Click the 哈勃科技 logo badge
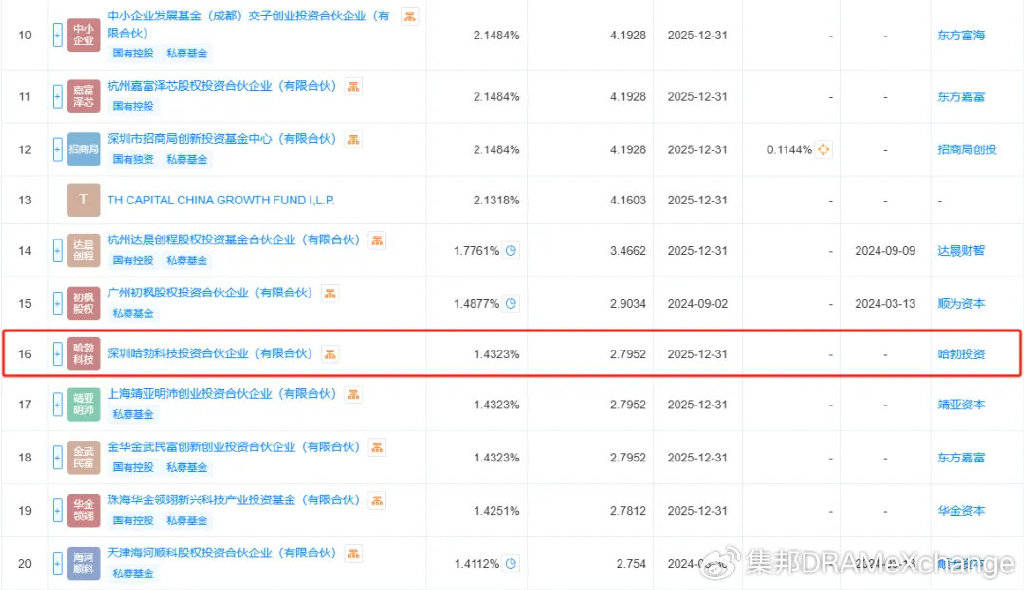The width and height of the screenshot is (1024, 590). [84, 353]
